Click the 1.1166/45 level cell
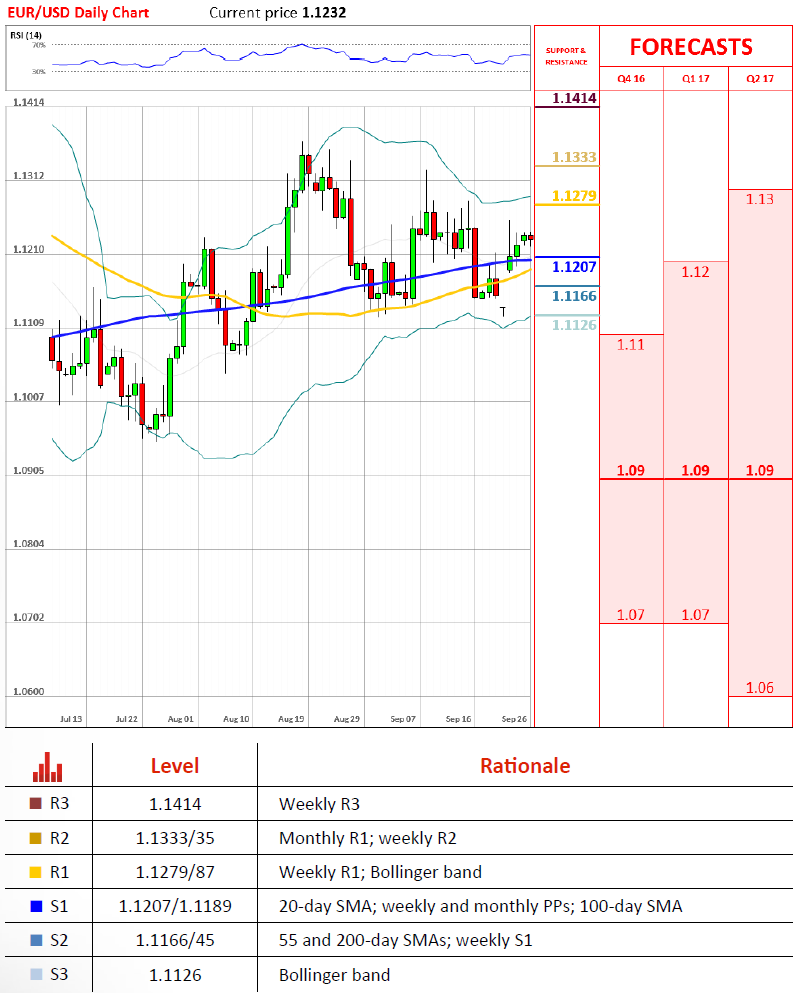 [175, 940]
